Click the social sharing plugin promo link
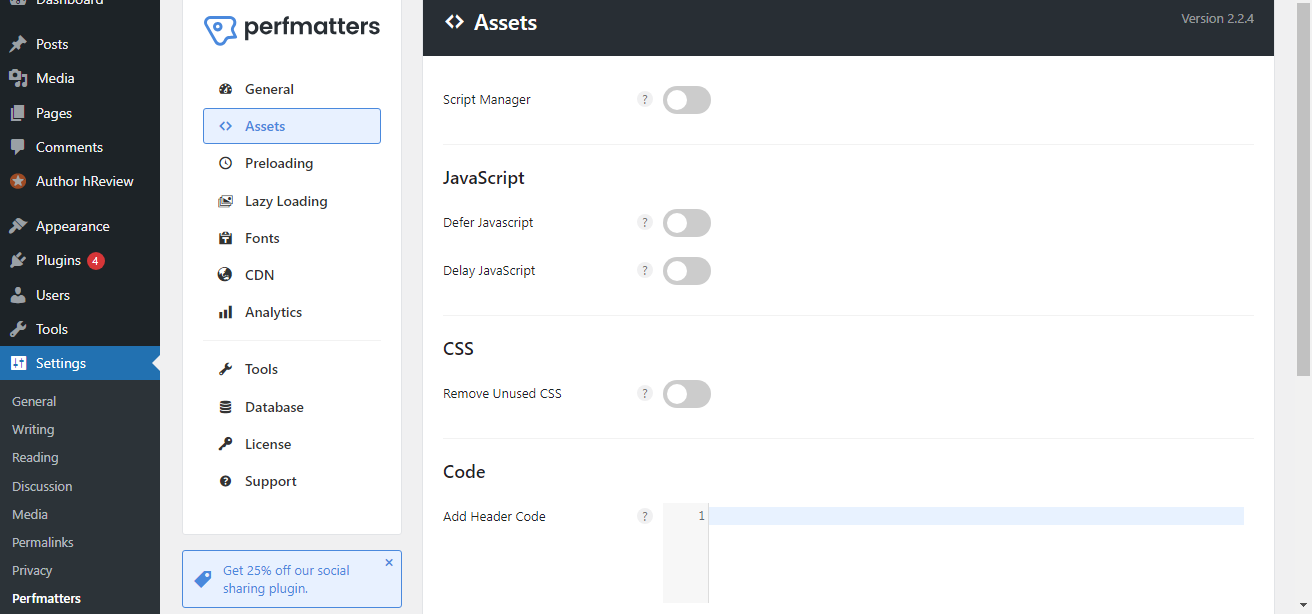This screenshot has height=614, width=1312. click(286, 579)
